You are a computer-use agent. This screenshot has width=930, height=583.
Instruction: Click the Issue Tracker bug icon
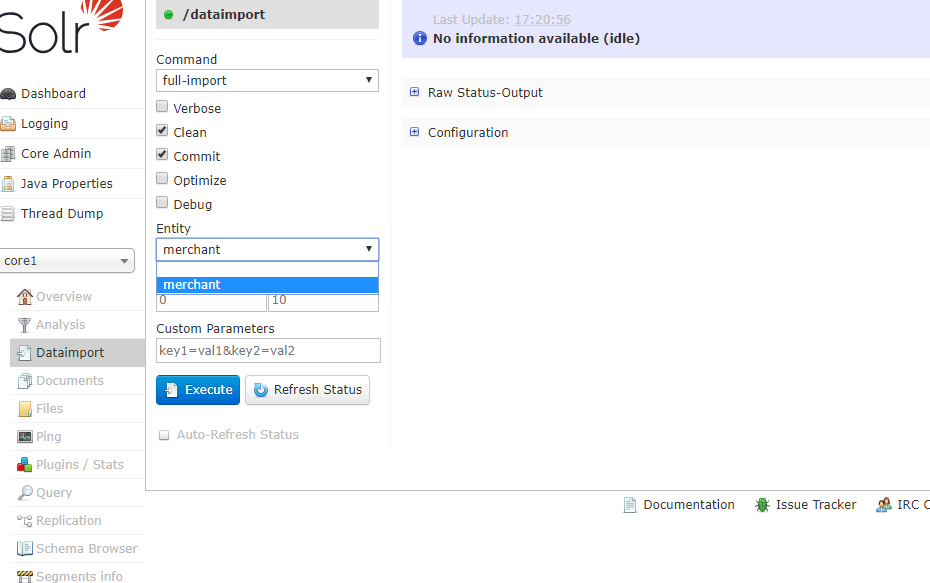(x=762, y=505)
